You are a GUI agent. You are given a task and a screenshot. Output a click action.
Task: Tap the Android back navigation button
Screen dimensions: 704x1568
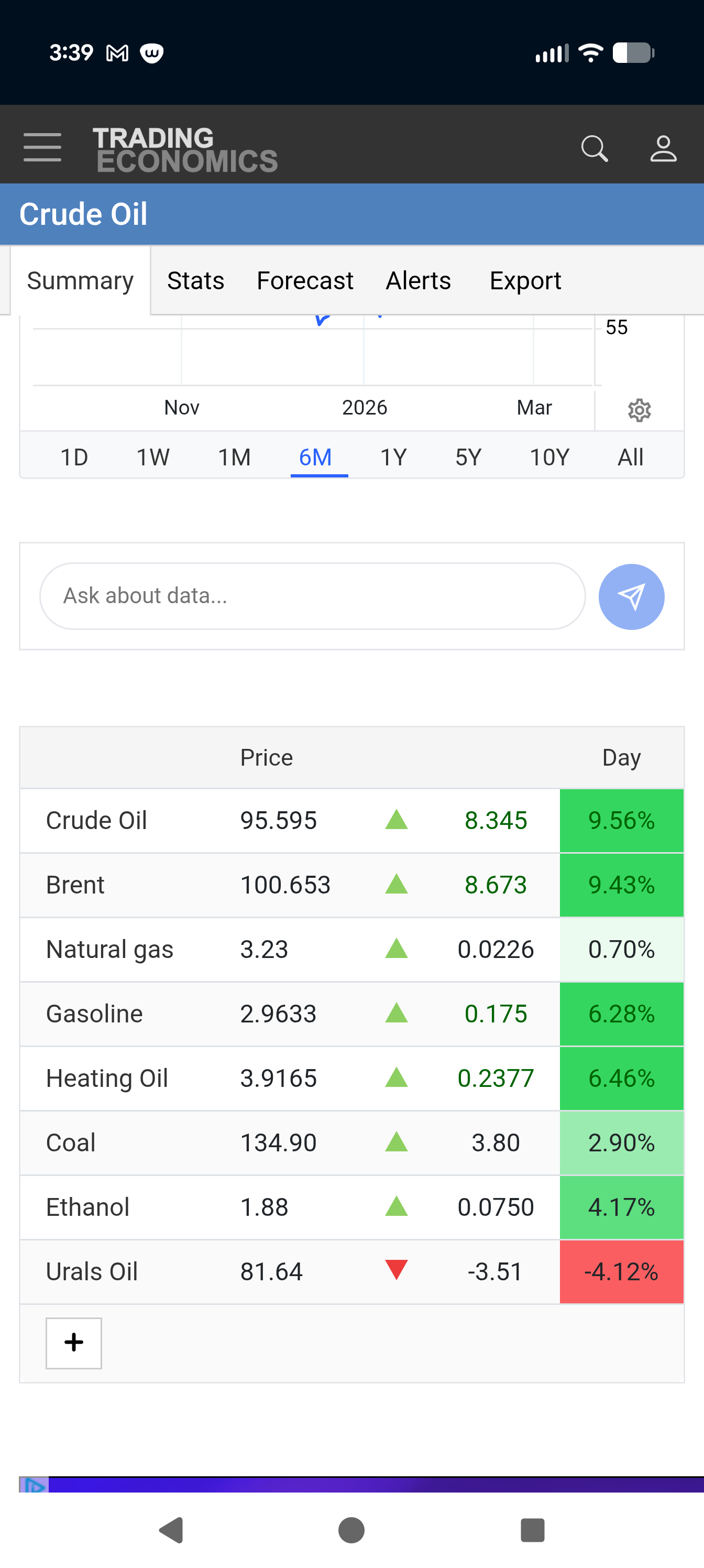pyautogui.click(x=172, y=1530)
